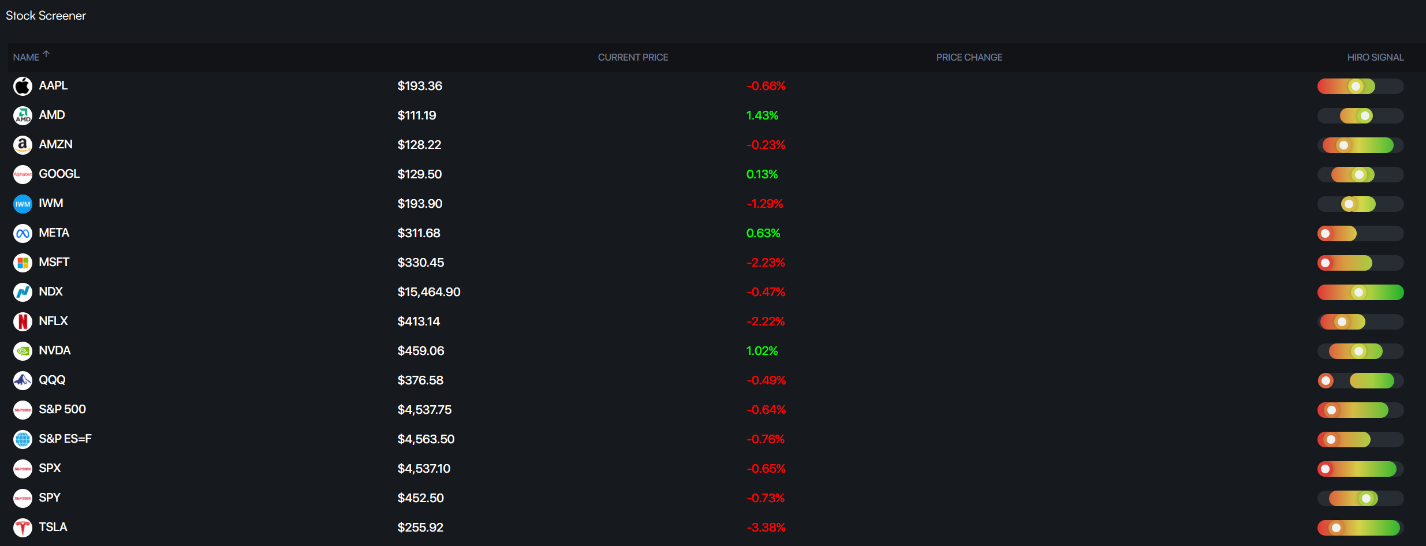1426x546 pixels.
Task: Sort by the PRICE CHANGE column header
Action: click(969, 58)
